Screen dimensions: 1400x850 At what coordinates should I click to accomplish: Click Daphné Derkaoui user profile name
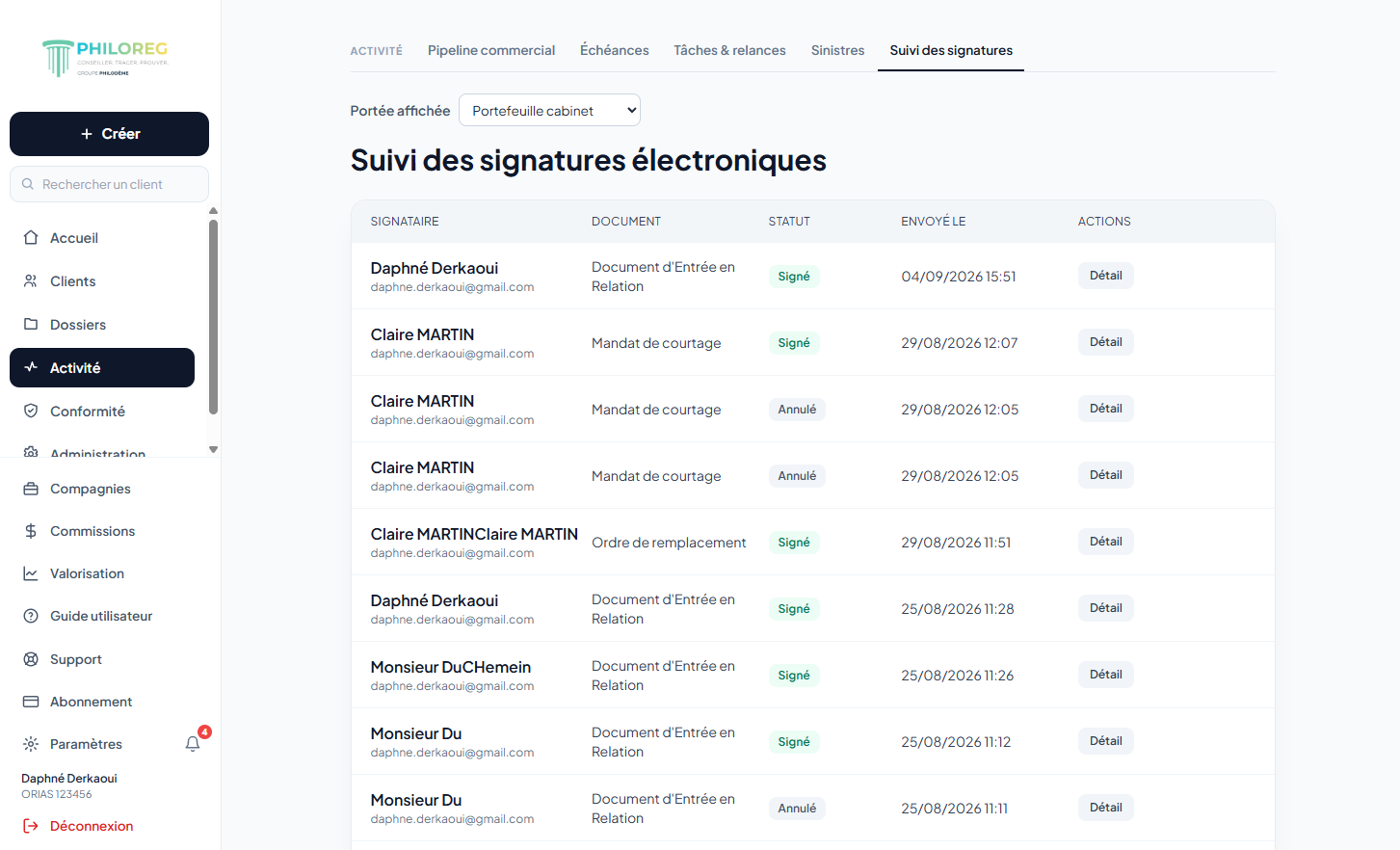pos(69,779)
